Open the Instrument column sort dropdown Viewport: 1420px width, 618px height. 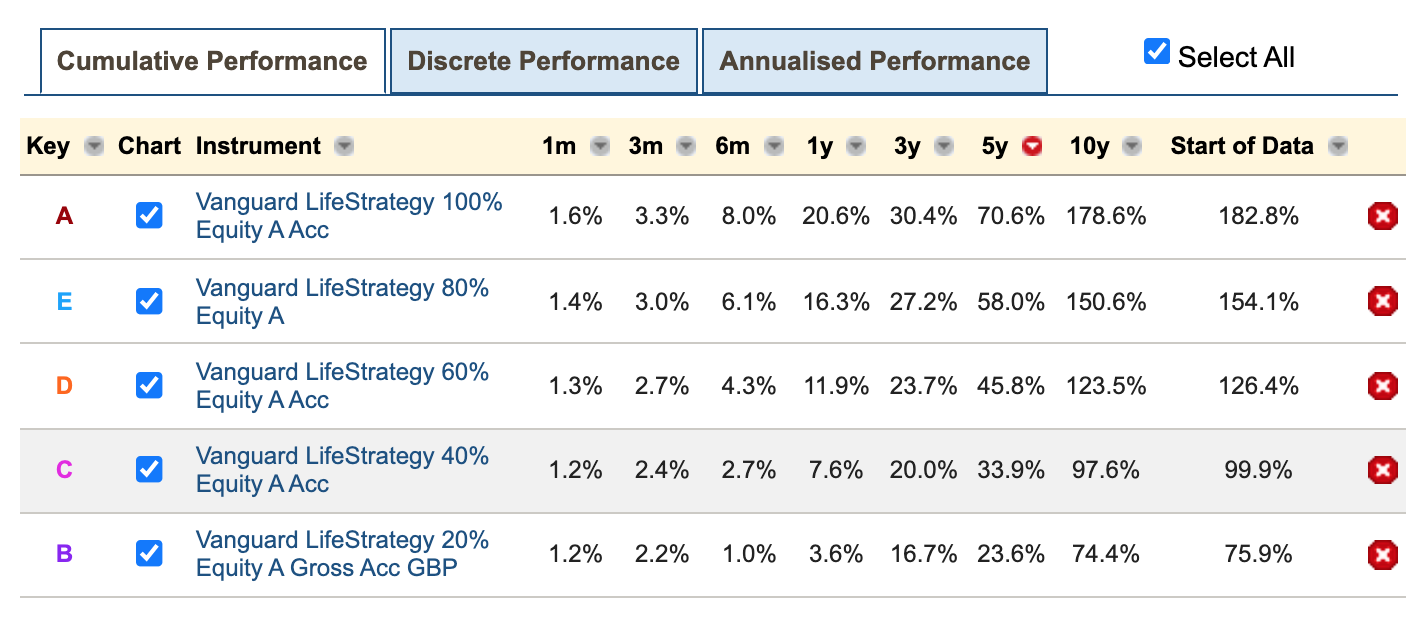(x=344, y=147)
